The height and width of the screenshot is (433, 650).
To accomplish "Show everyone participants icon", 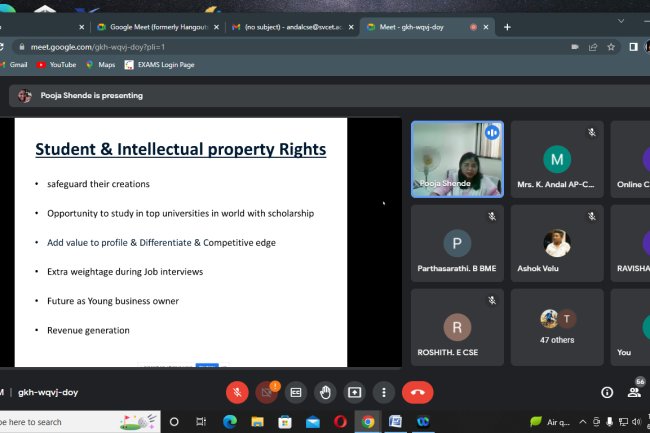I will pos(634,392).
